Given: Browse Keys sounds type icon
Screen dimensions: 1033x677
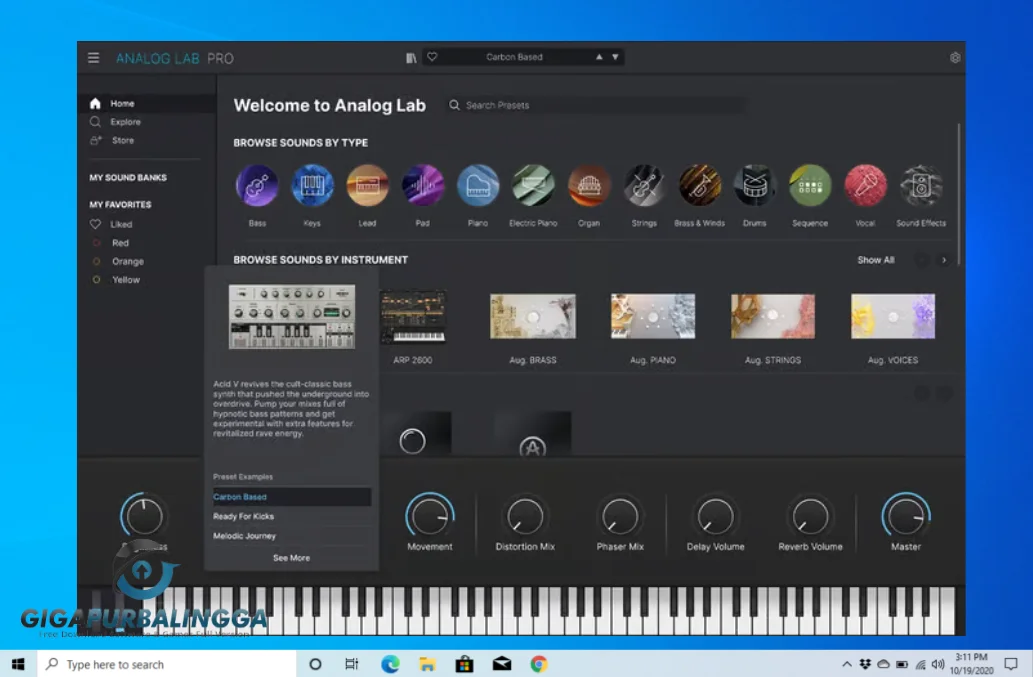Looking at the screenshot, I should point(312,186).
